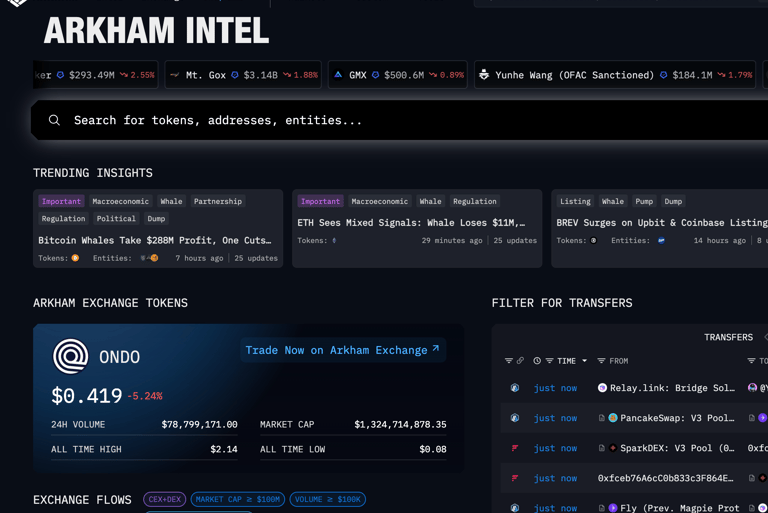Open the 0xfceb76A6cC0b833c3F864E… sender address
This screenshot has width=768, height=513.
click(x=665, y=478)
